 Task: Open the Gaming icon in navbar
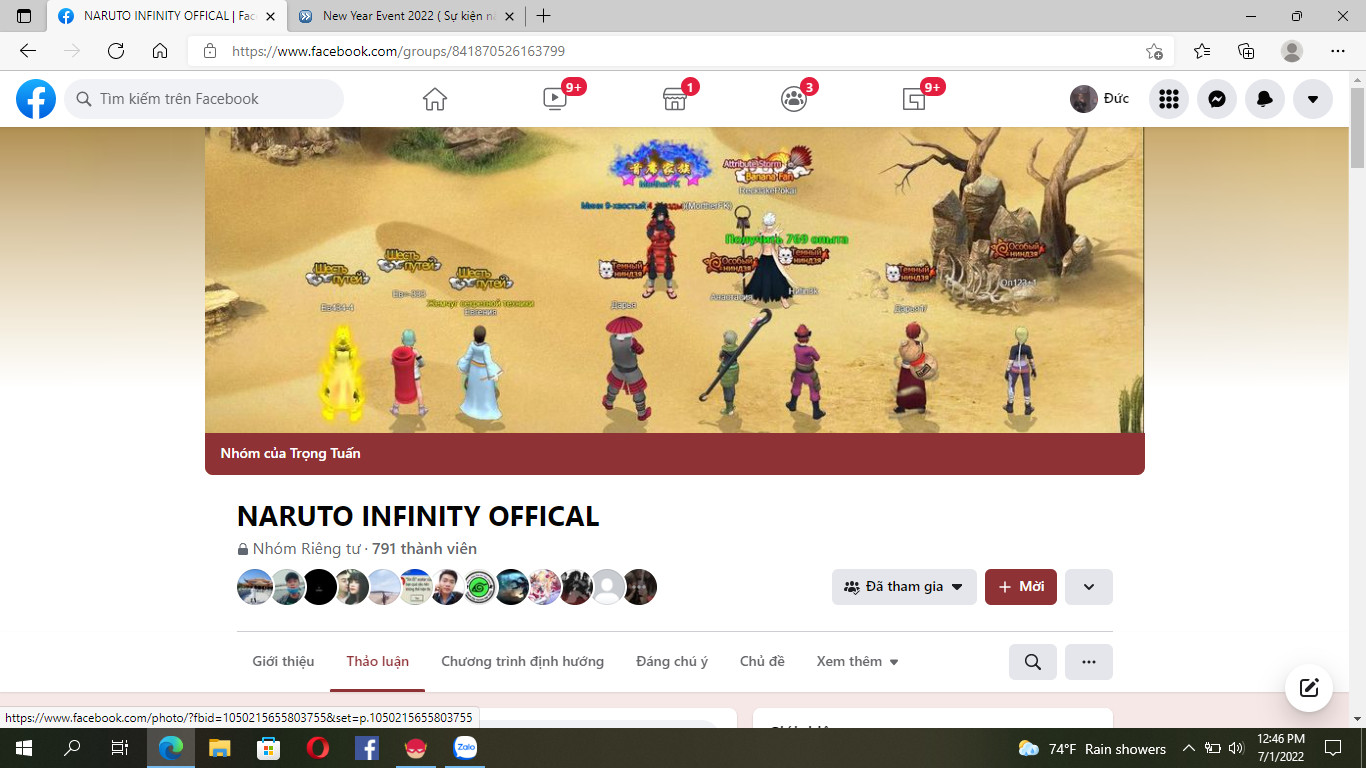point(914,99)
